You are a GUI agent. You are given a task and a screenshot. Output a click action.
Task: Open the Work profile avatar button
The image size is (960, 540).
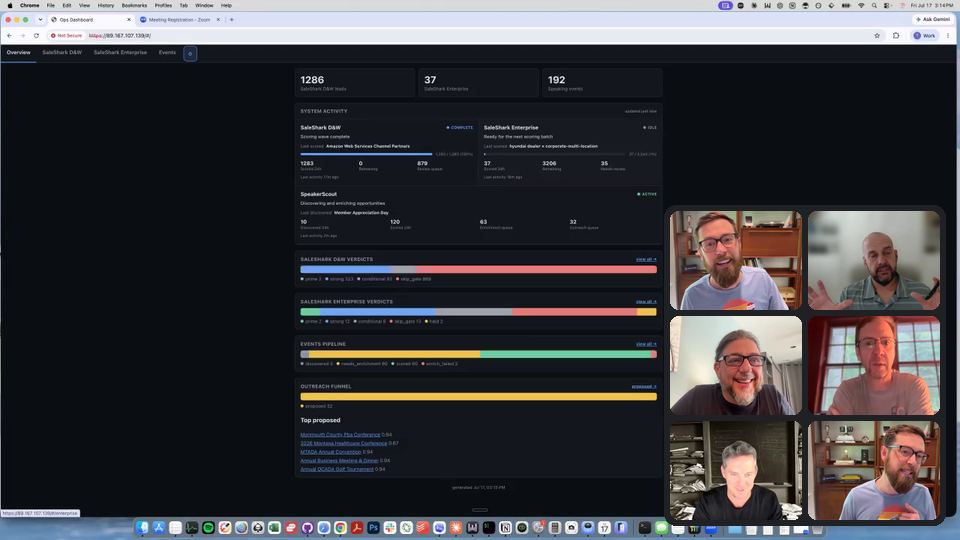pos(924,36)
